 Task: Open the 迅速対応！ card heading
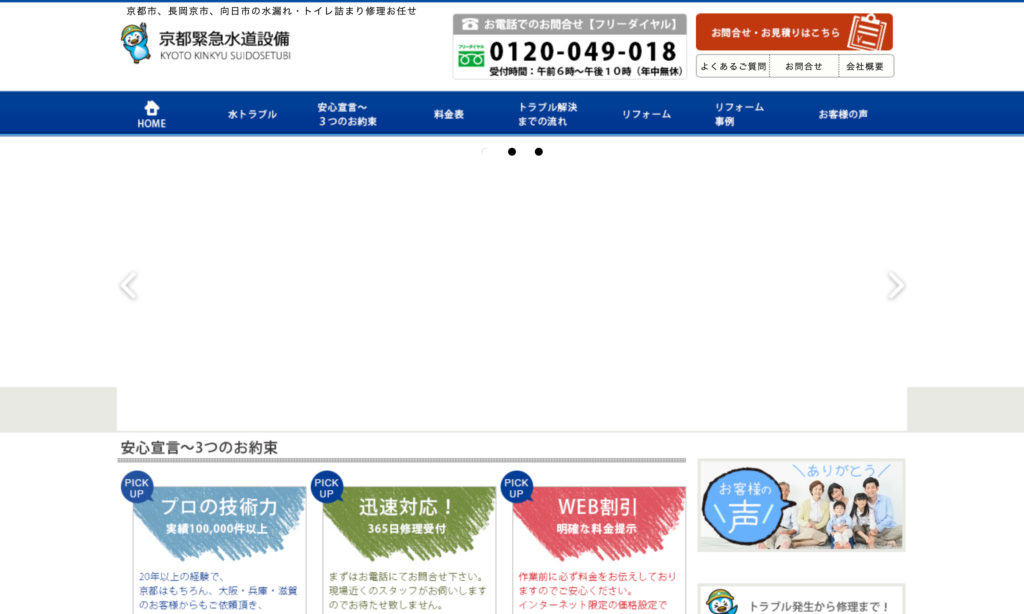tap(406, 507)
